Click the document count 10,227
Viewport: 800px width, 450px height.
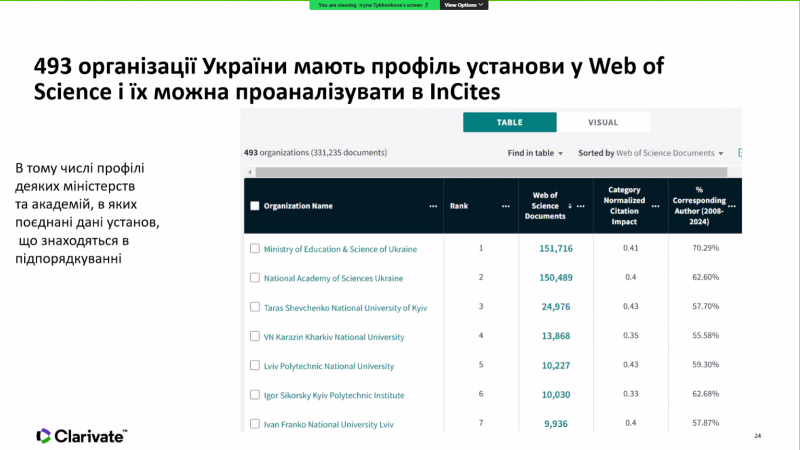tap(556, 365)
